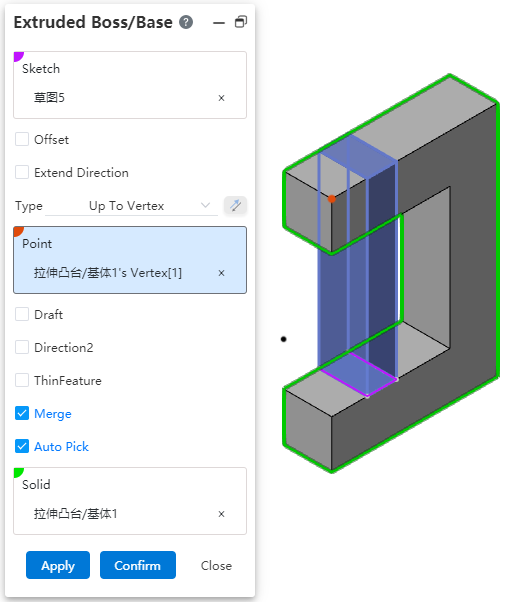Minimize the Extruded Boss/Base panel

(x=219, y=23)
